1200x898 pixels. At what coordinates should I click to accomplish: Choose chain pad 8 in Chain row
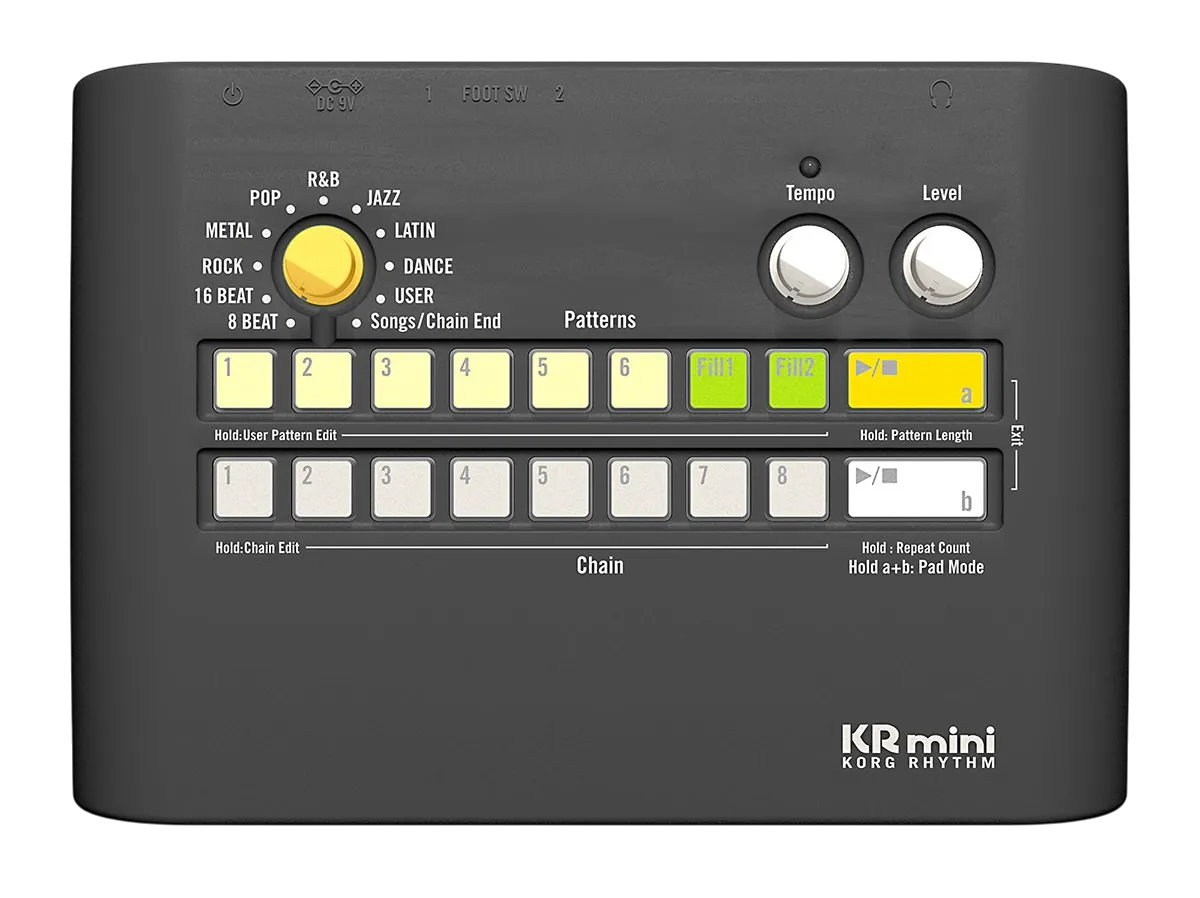(797, 488)
